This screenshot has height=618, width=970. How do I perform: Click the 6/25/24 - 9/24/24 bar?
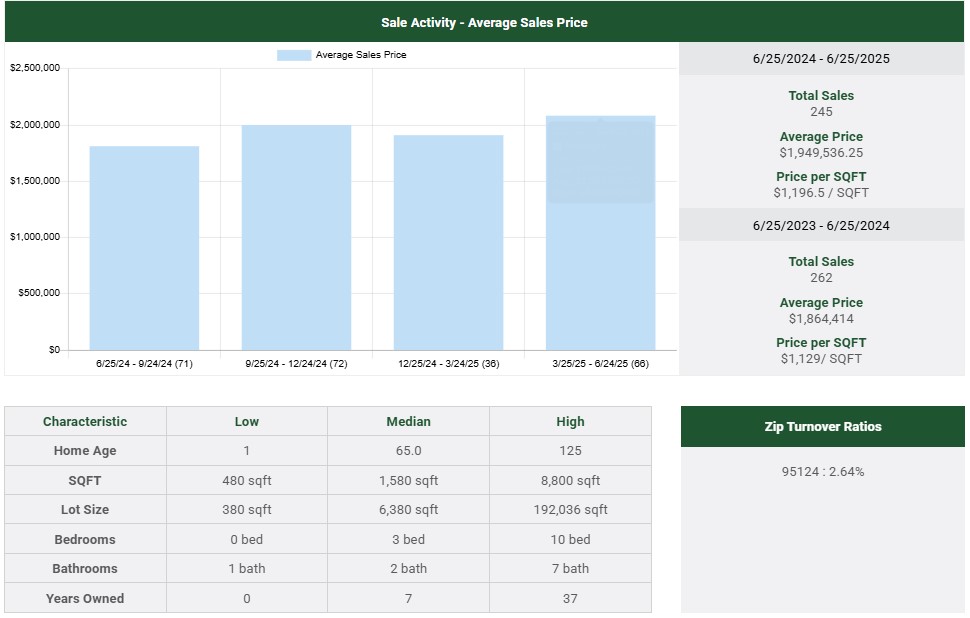click(x=144, y=248)
